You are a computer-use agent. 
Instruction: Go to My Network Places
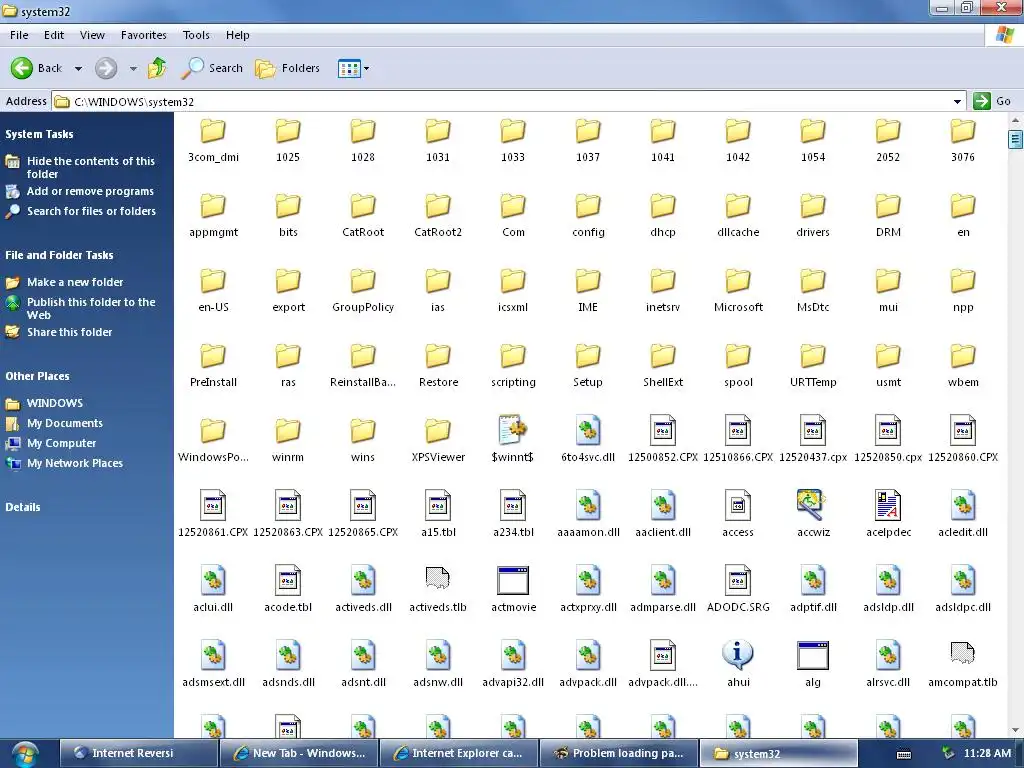click(74, 463)
